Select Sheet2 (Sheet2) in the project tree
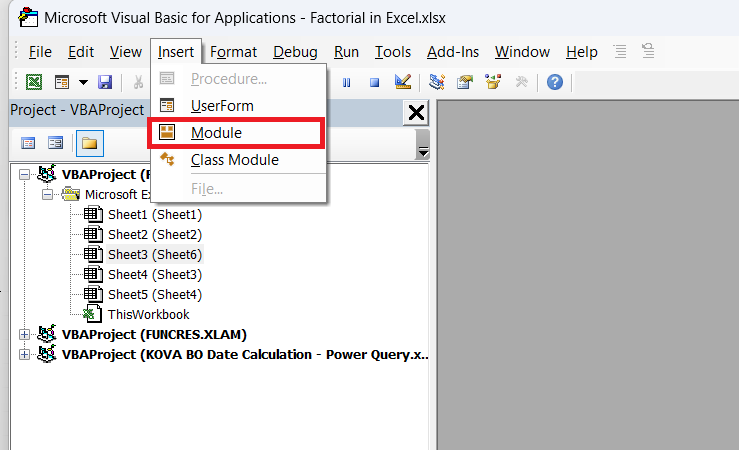The width and height of the screenshot is (739, 450). (155, 235)
